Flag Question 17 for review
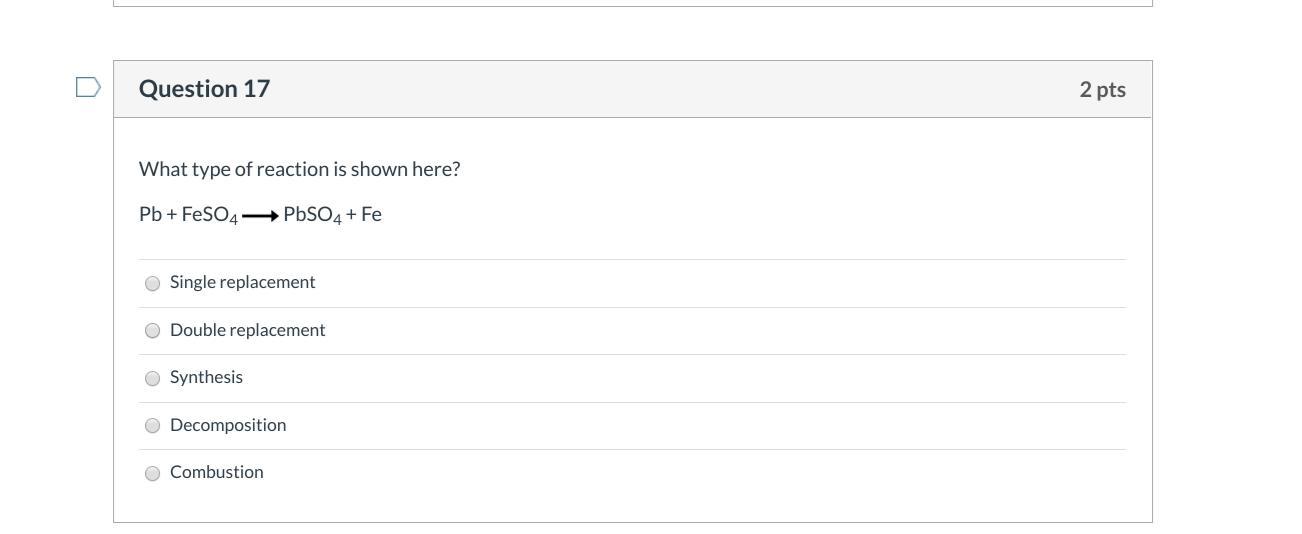This screenshot has width=1302, height=534. click(x=88, y=88)
